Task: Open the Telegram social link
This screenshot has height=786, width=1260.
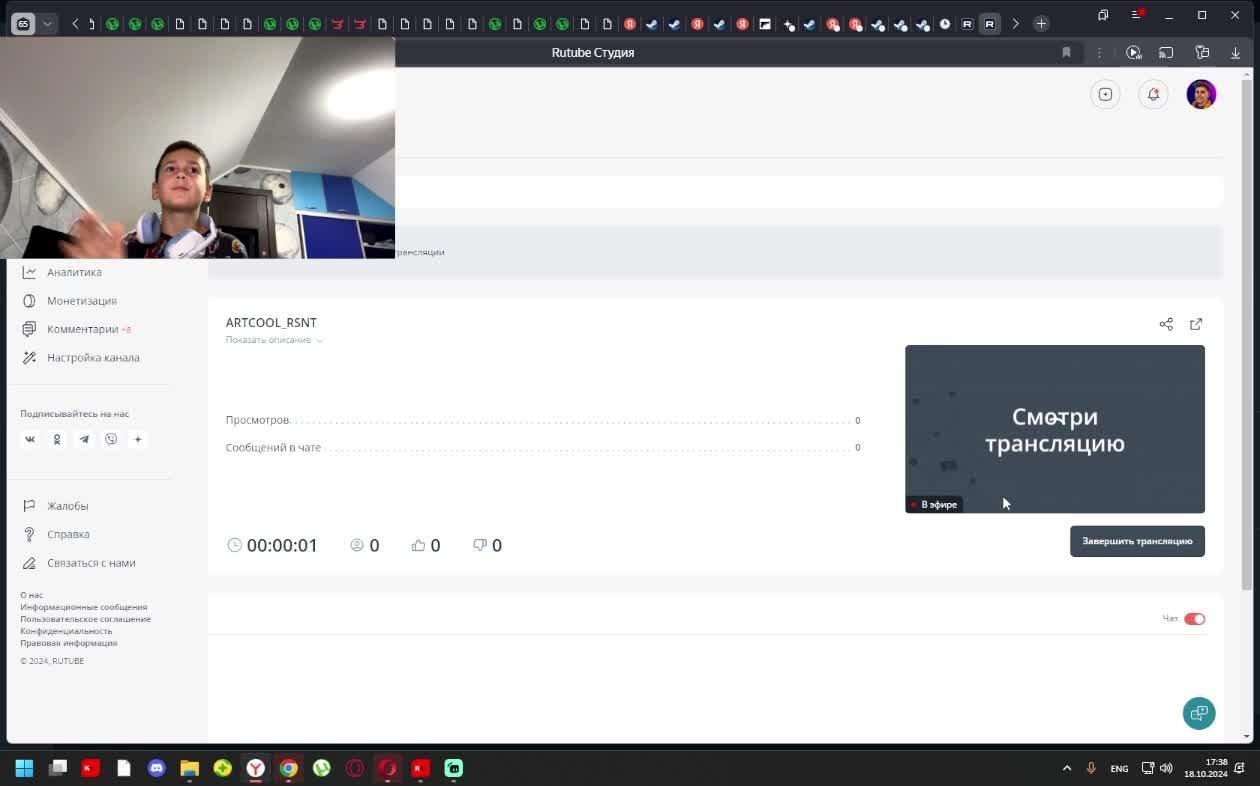Action: pyautogui.click(x=84, y=439)
